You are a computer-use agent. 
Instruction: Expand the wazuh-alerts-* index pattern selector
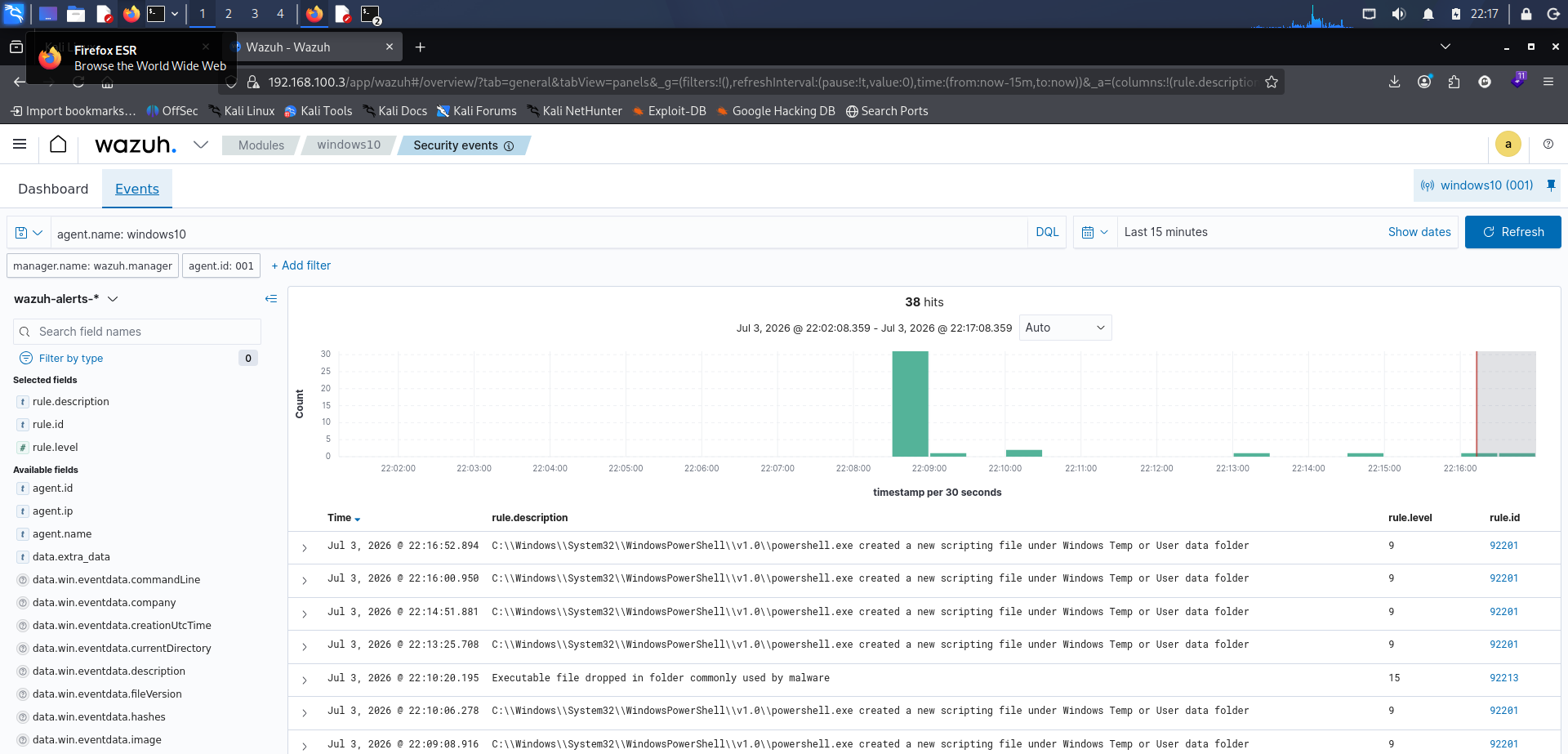click(x=66, y=299)
